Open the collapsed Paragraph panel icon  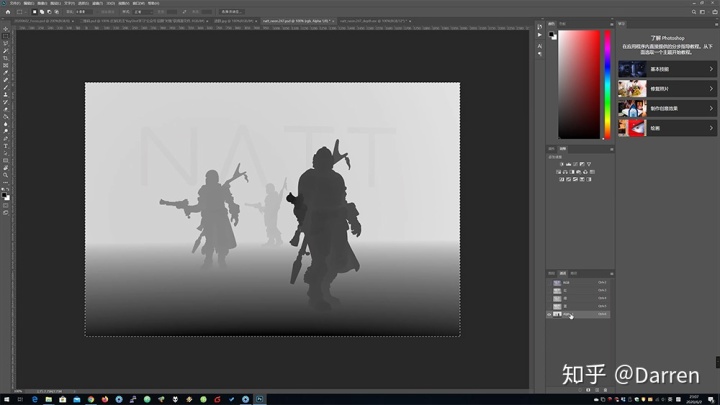[540, 54]
